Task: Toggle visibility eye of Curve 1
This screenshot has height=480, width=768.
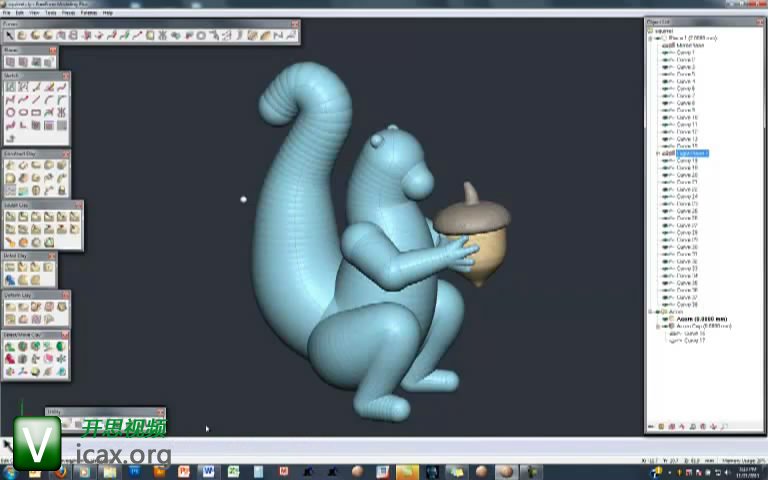Action: [x=665, y=52]
